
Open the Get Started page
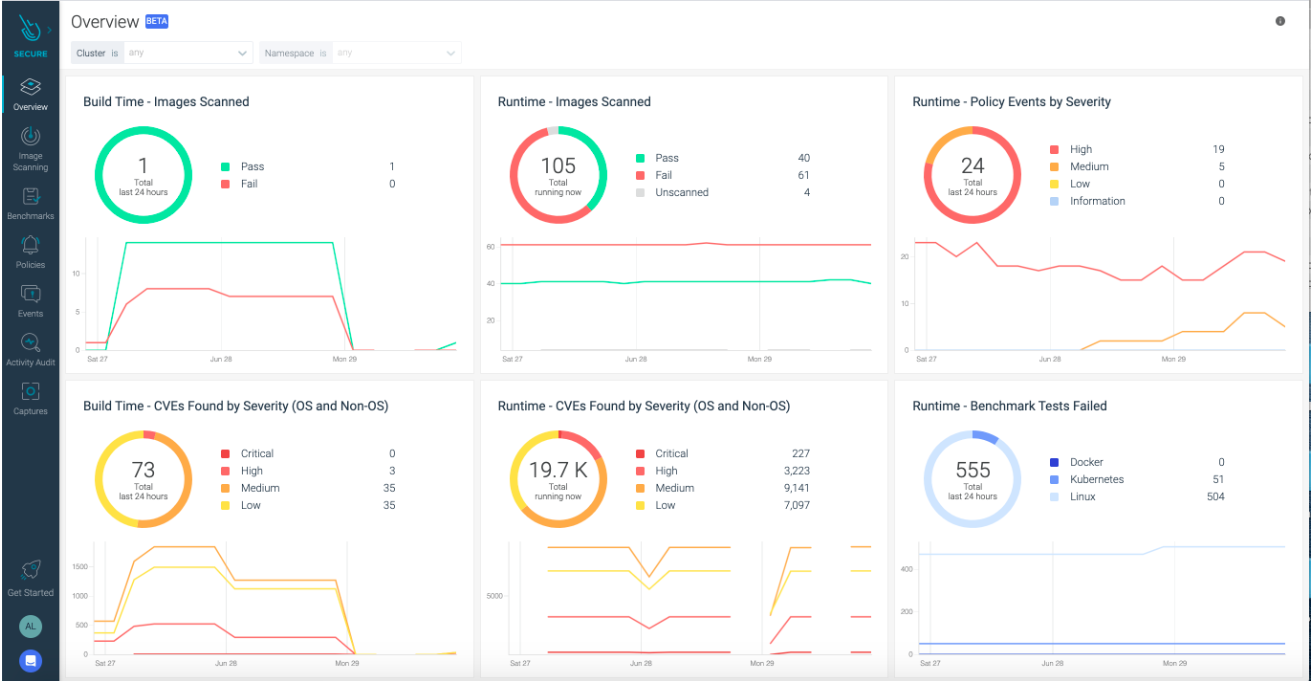[x=30, y=580]
